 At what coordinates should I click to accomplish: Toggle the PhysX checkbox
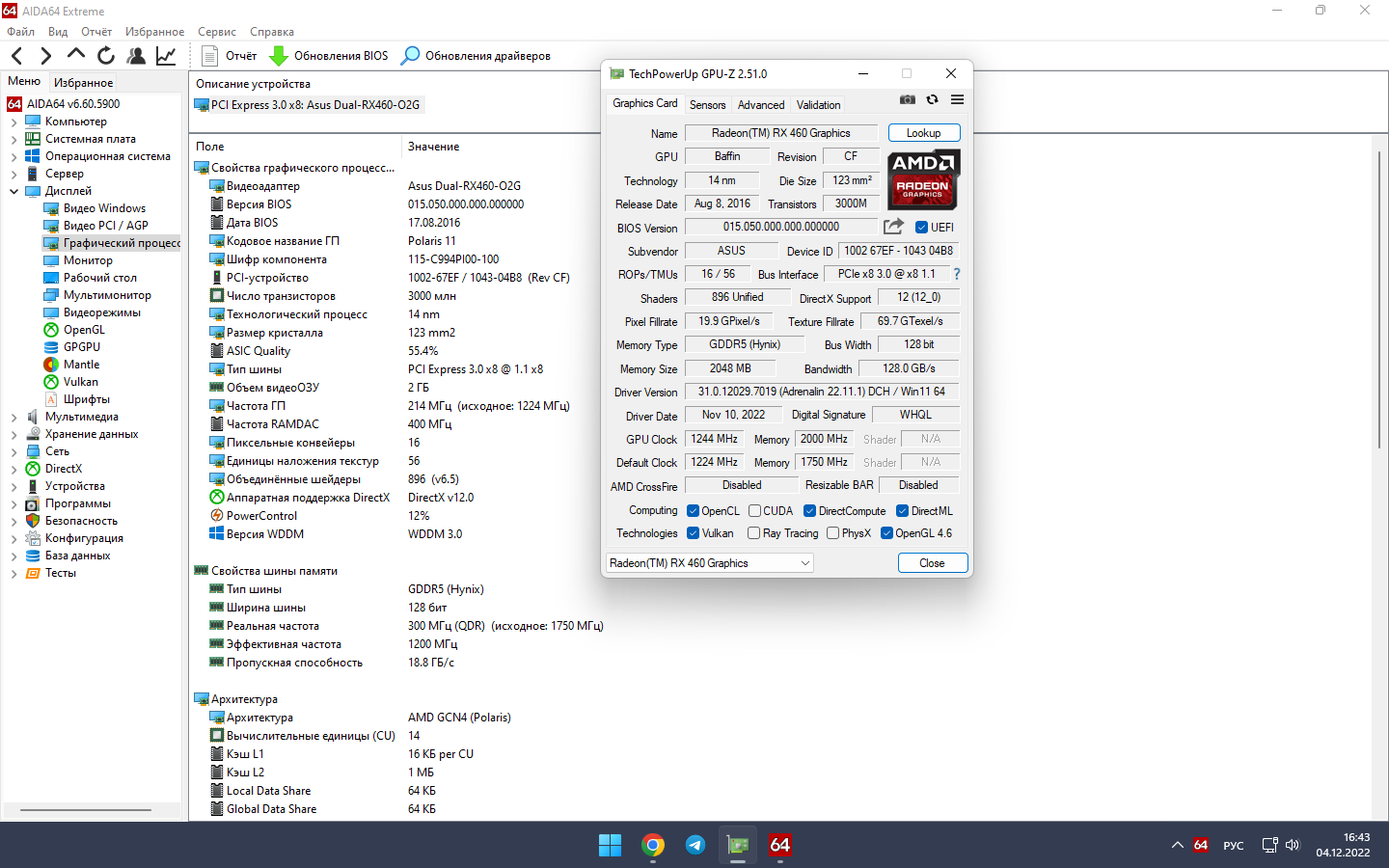pos(832,533)
